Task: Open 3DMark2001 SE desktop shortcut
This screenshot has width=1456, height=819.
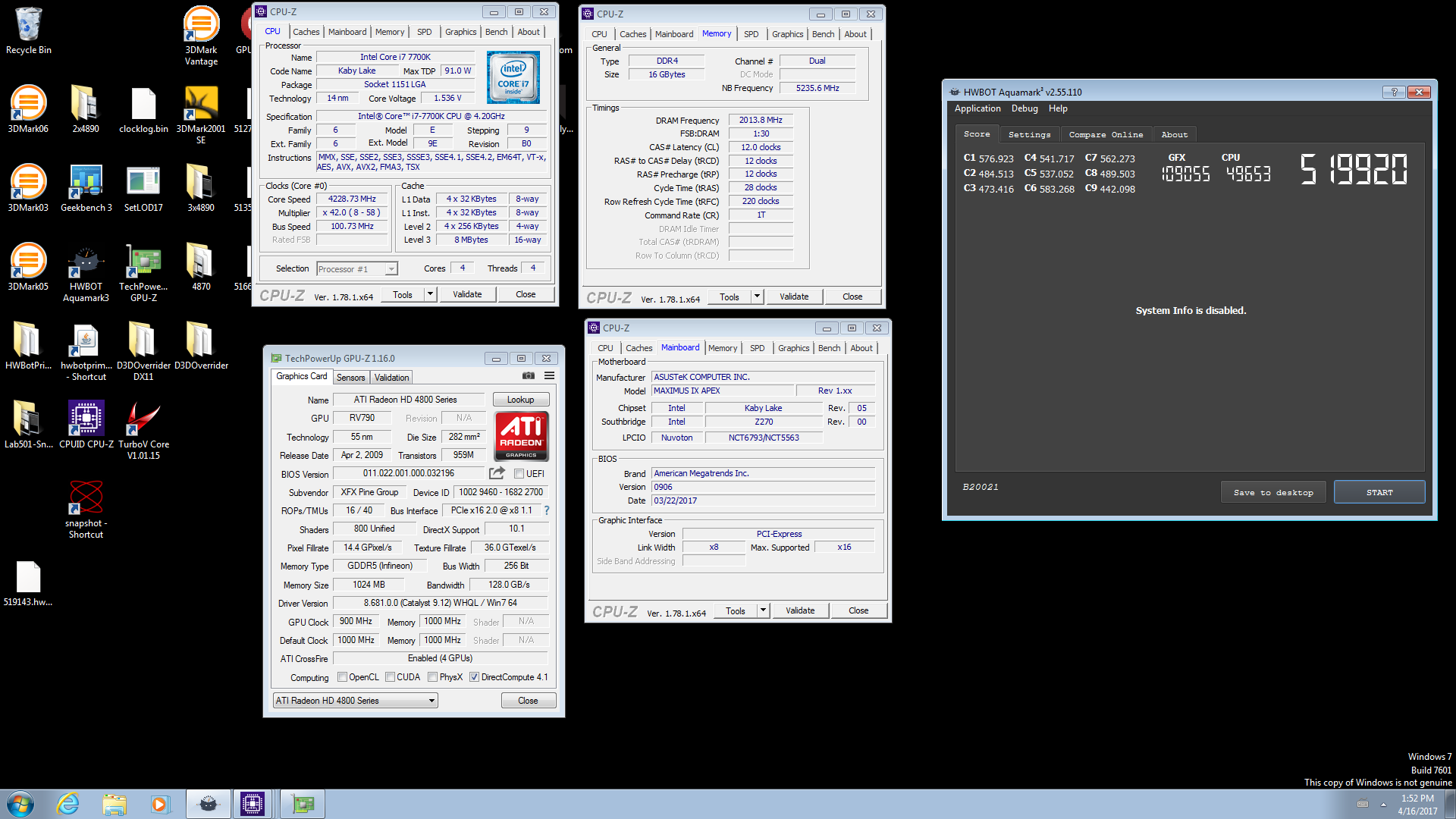Action: pyautogui.click(x=201, y=114)
